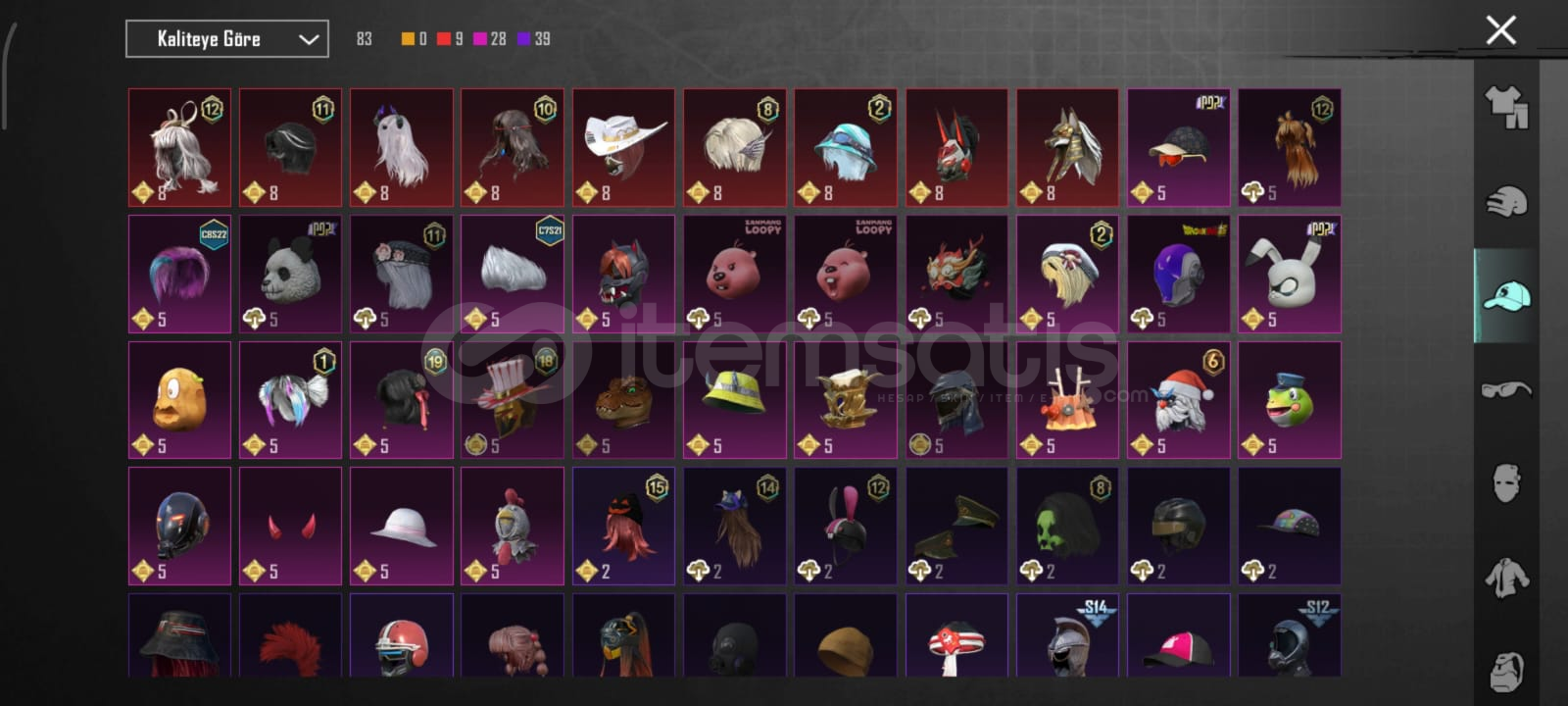Open the backpack category icon

(x=1506, y=671)
